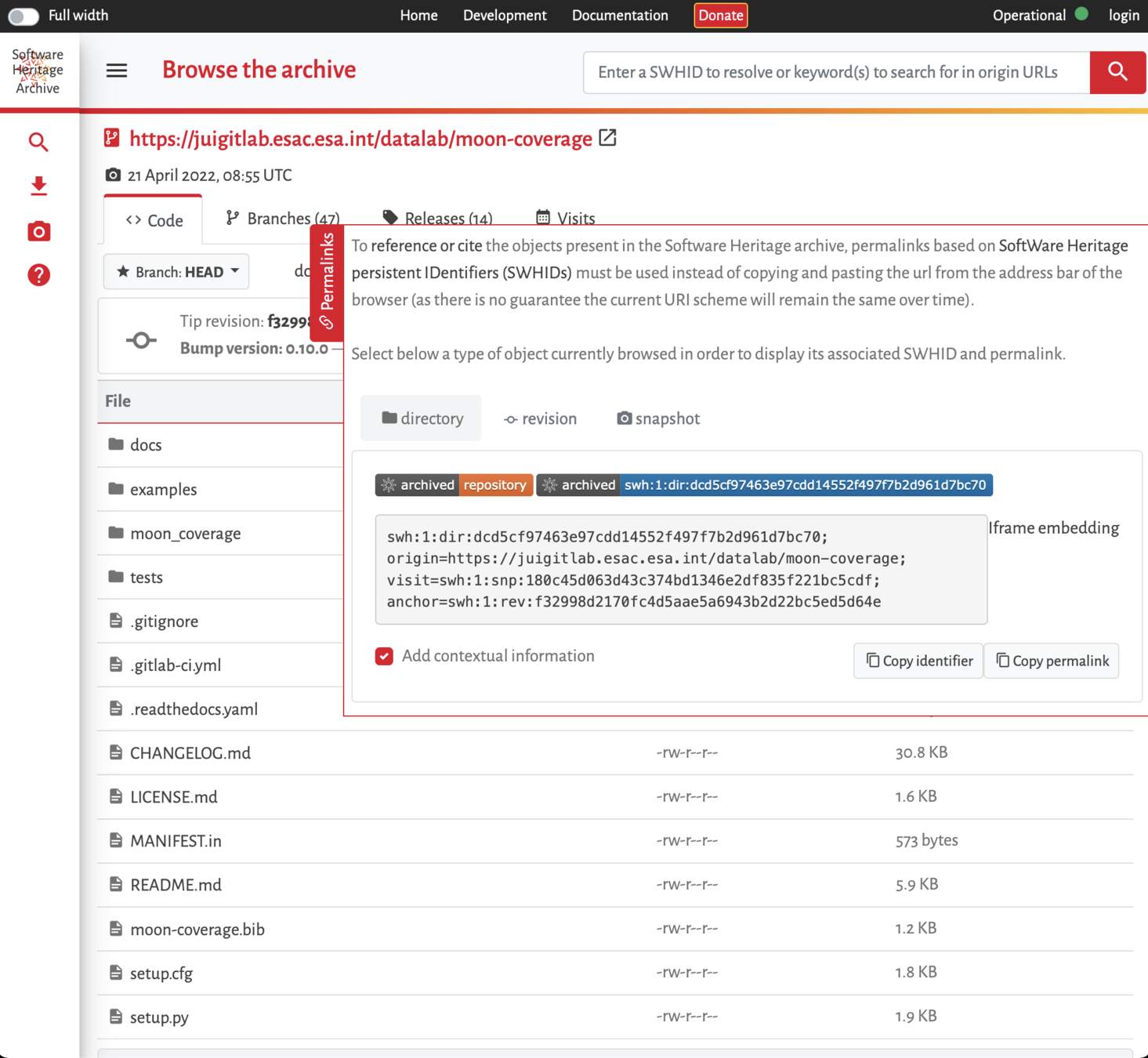Open the moon-coverage.bib file
1148x1058 pixels.
click(x=197, y=929)
